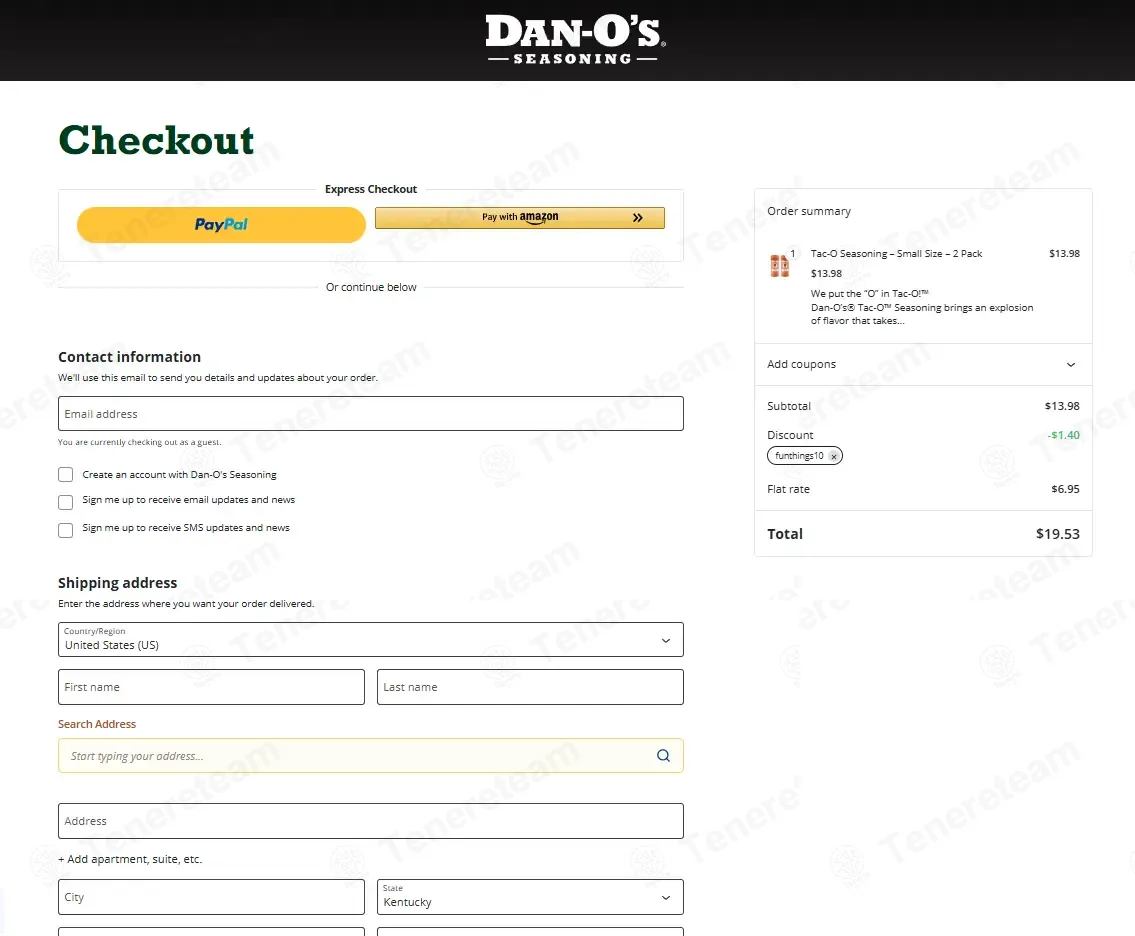
Task: Check Create an account with Dan-O's Seasoning
Action: 66,475
